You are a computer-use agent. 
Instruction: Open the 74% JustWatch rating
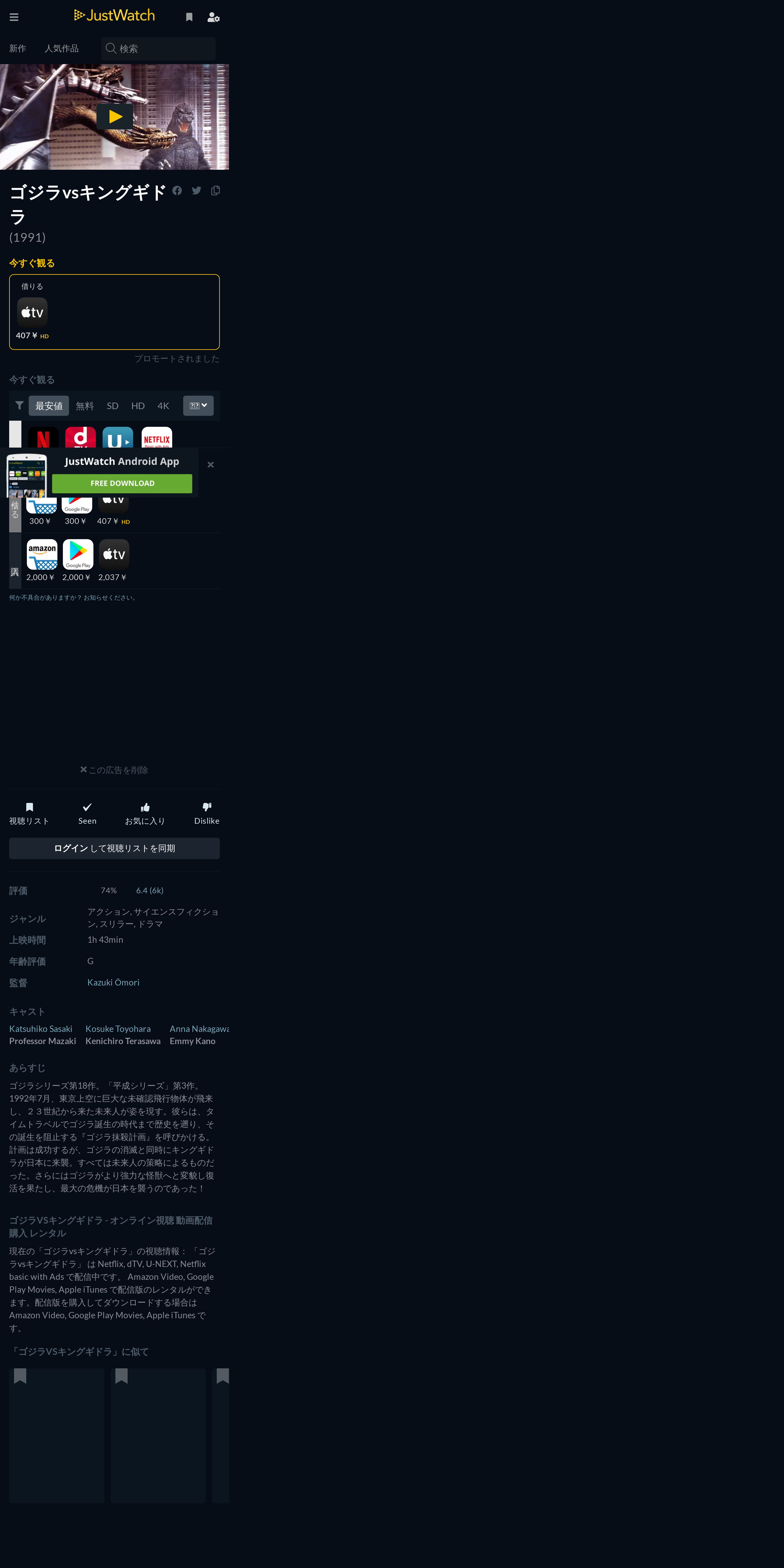108,890
